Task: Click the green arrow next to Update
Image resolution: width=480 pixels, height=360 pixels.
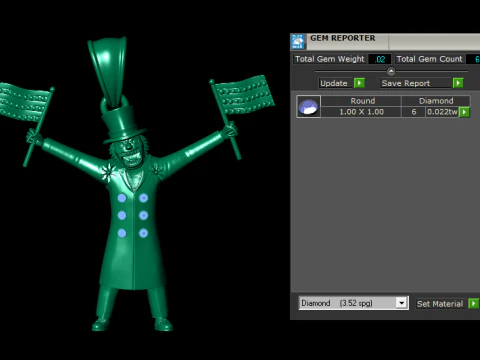Action: click(359, 83)
